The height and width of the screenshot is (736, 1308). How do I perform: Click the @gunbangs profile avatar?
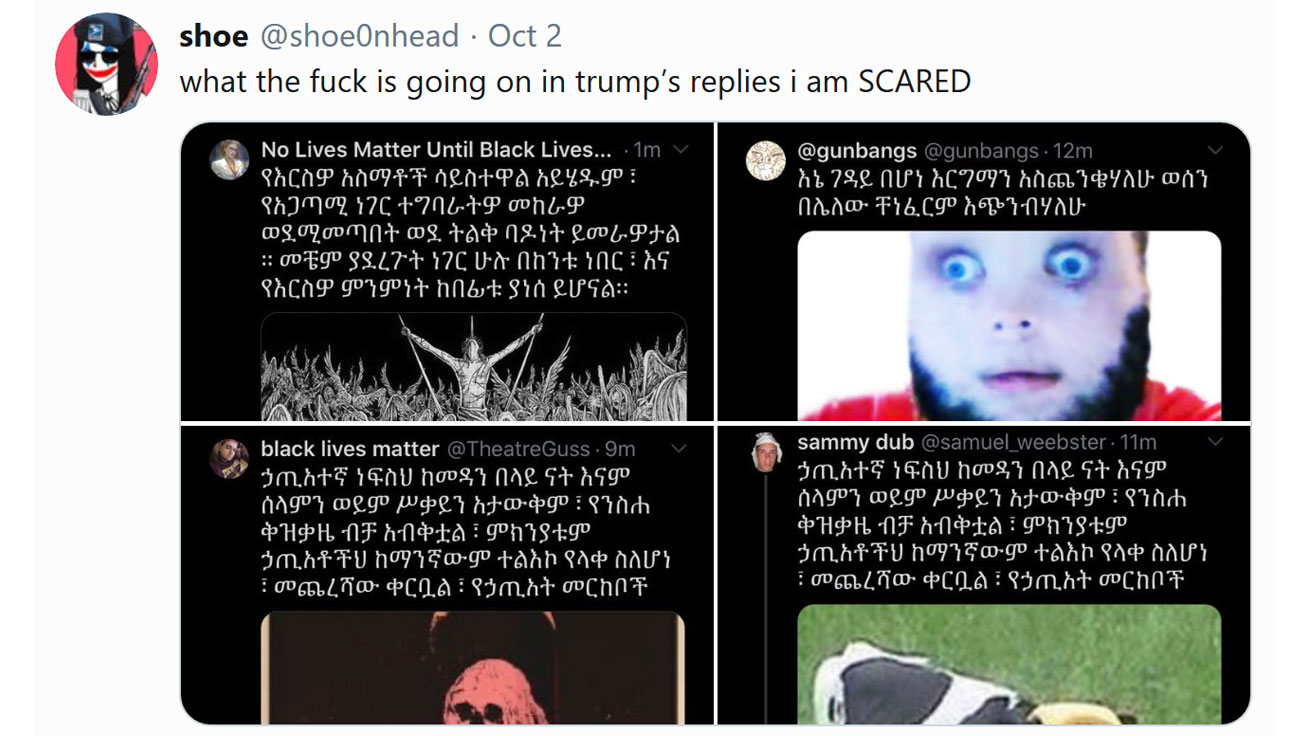pyautogui.click(x=766, y=160)
